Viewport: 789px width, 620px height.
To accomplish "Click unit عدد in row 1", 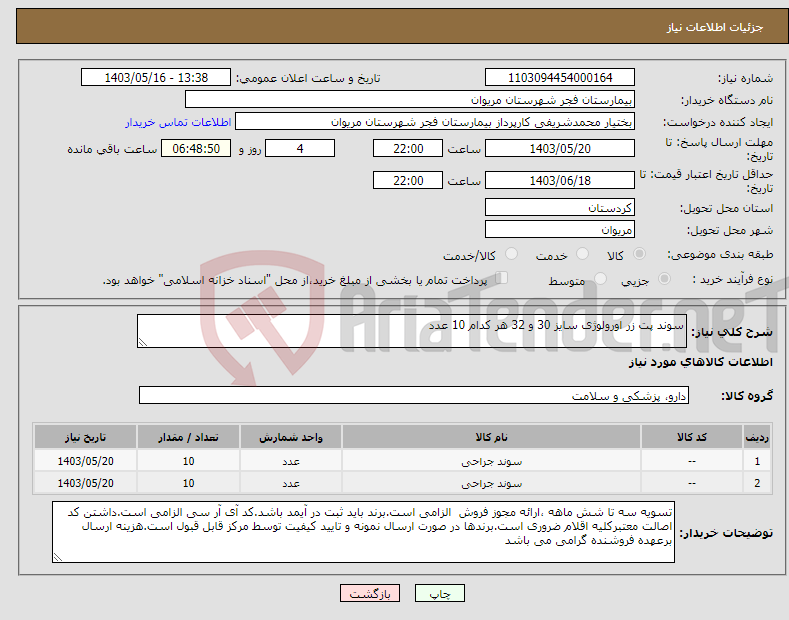I will click(x=291, y=461).
